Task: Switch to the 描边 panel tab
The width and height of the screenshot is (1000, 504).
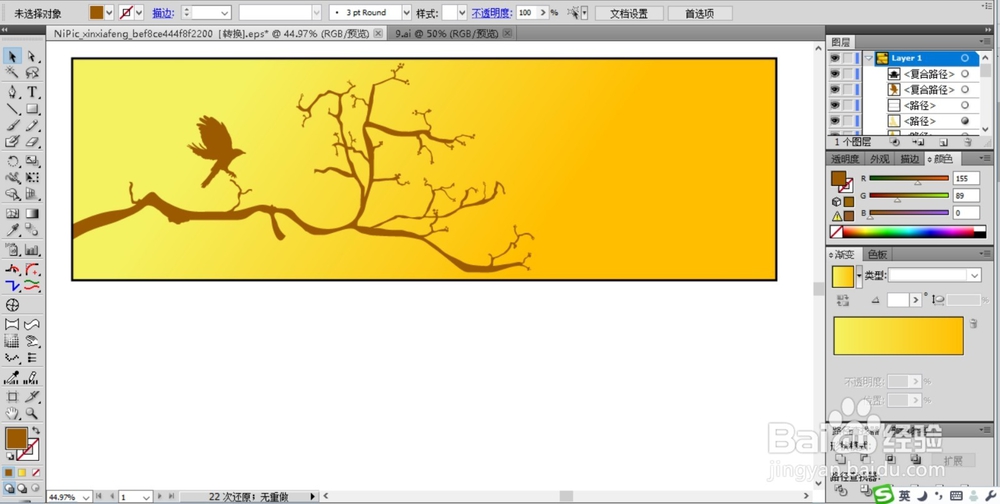Action: click(909, 159)
